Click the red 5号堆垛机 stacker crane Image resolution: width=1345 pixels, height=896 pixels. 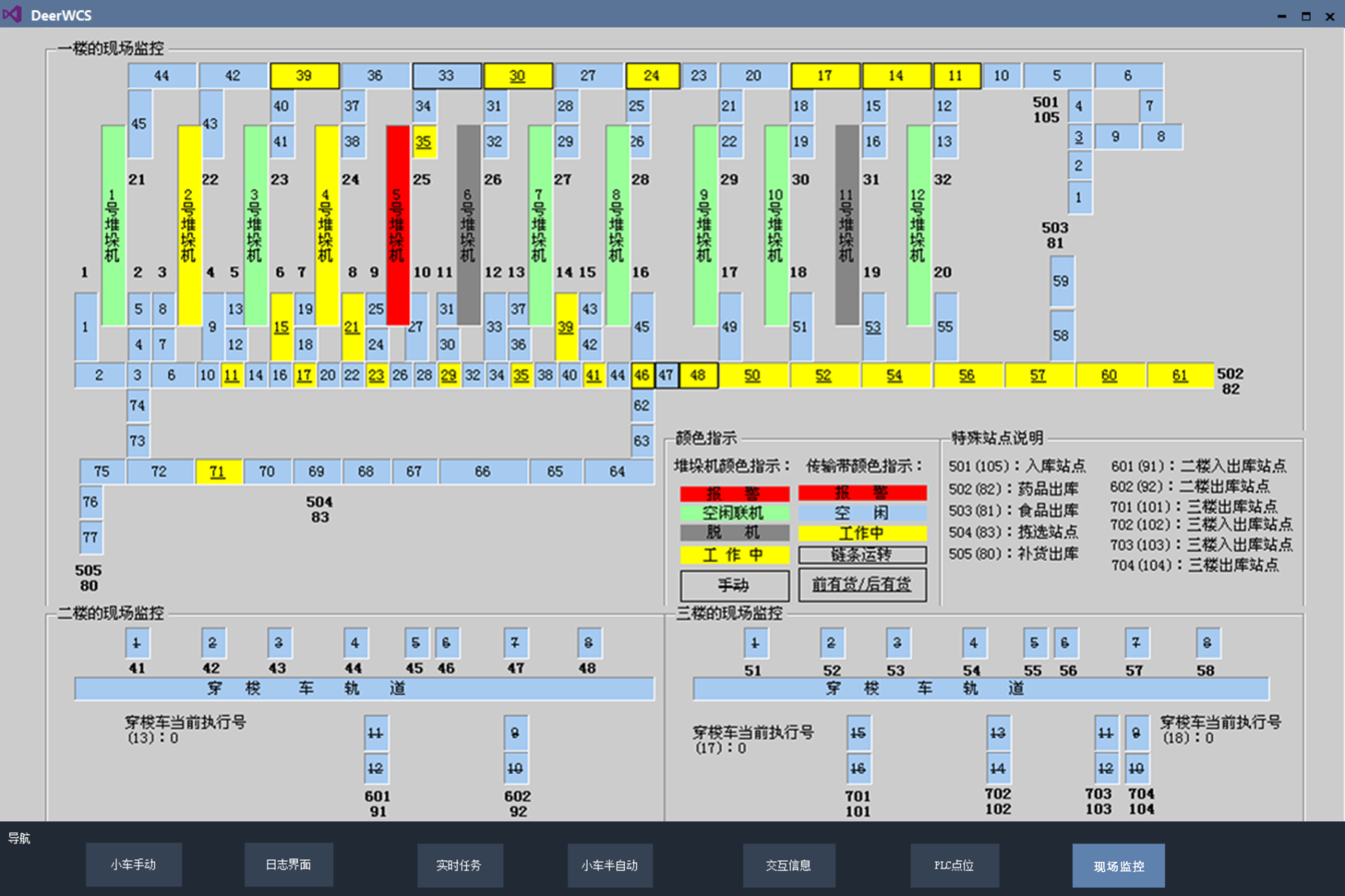397,224
